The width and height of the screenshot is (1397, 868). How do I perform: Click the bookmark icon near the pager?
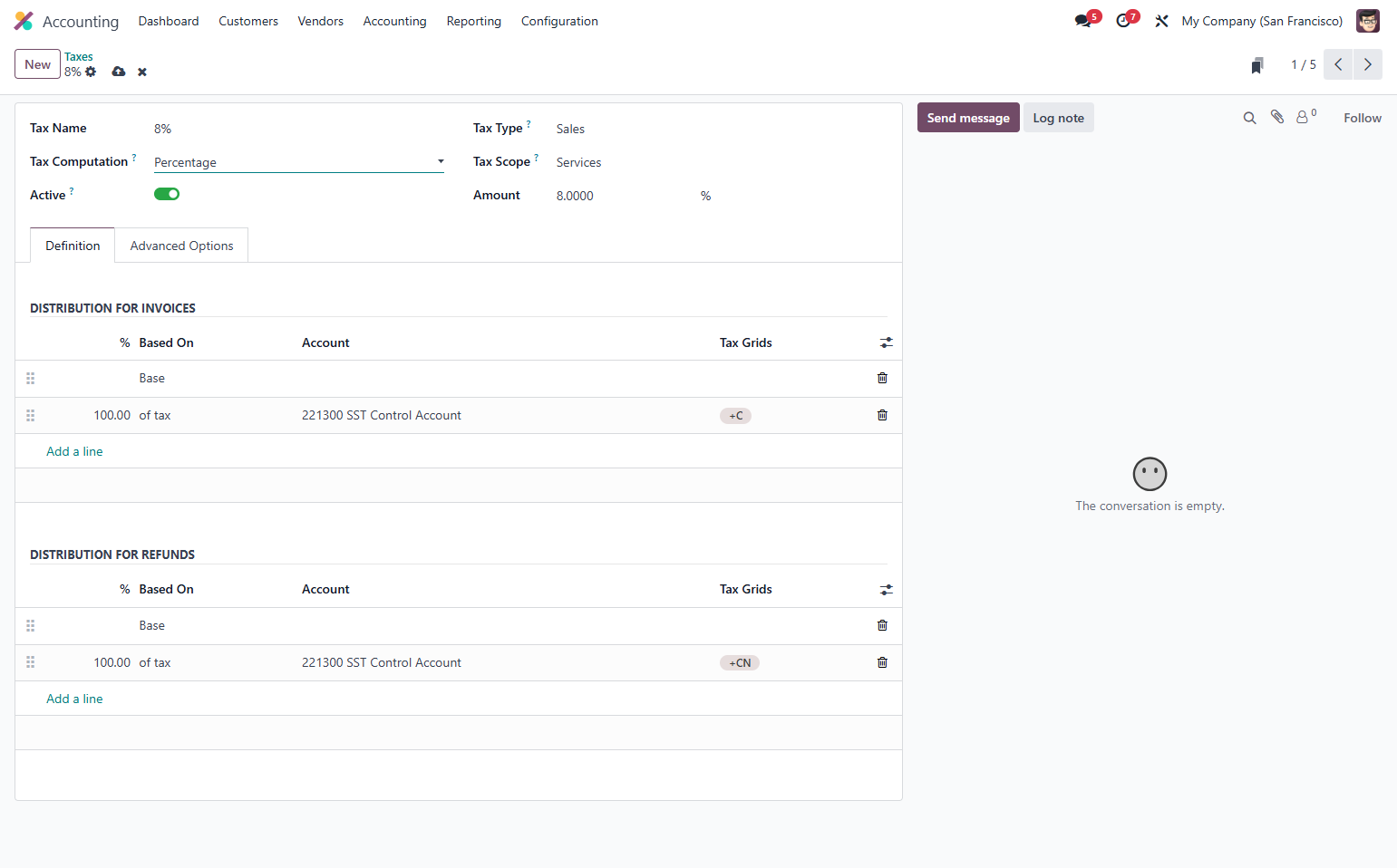coord(1257,65)
